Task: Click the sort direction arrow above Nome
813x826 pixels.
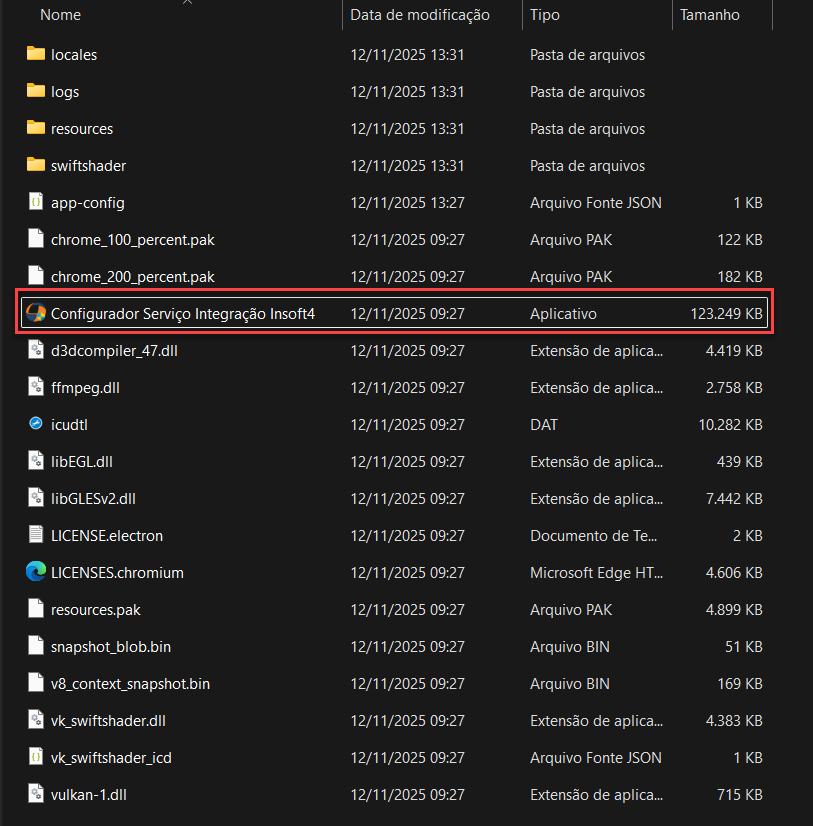Action: pyautogui.click(x=187, y=5)
